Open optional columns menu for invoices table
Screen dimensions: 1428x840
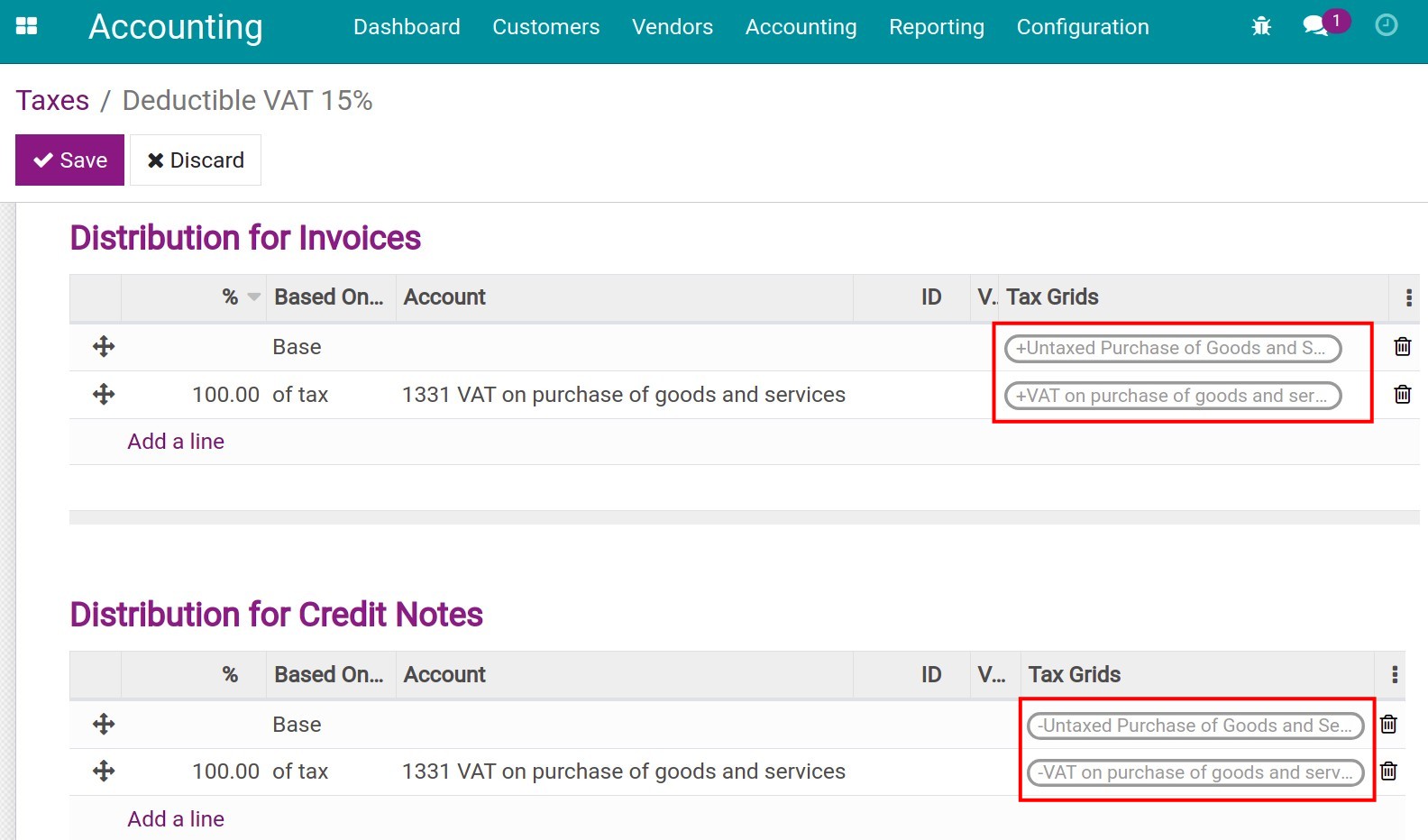pos(1409,297)
